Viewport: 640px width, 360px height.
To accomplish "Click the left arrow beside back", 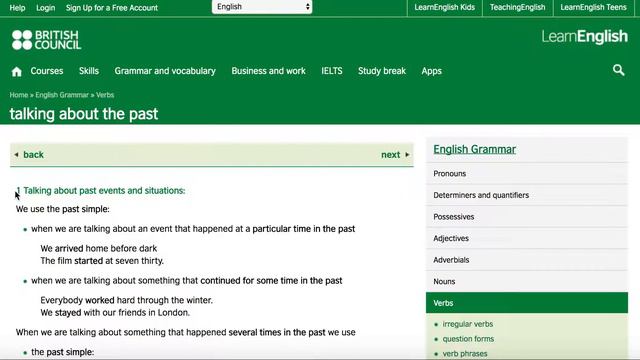I will 16,155.
